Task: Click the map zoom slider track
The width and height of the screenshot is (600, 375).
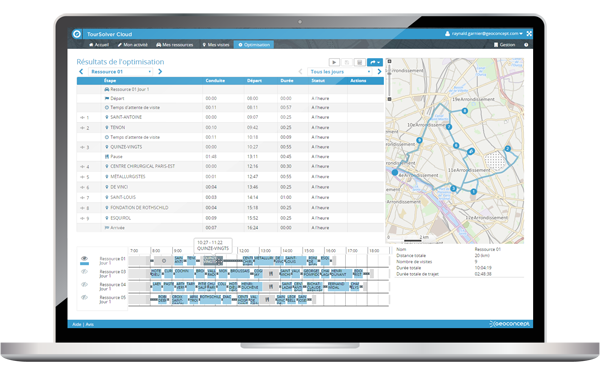Action: (x=390, y=80)
